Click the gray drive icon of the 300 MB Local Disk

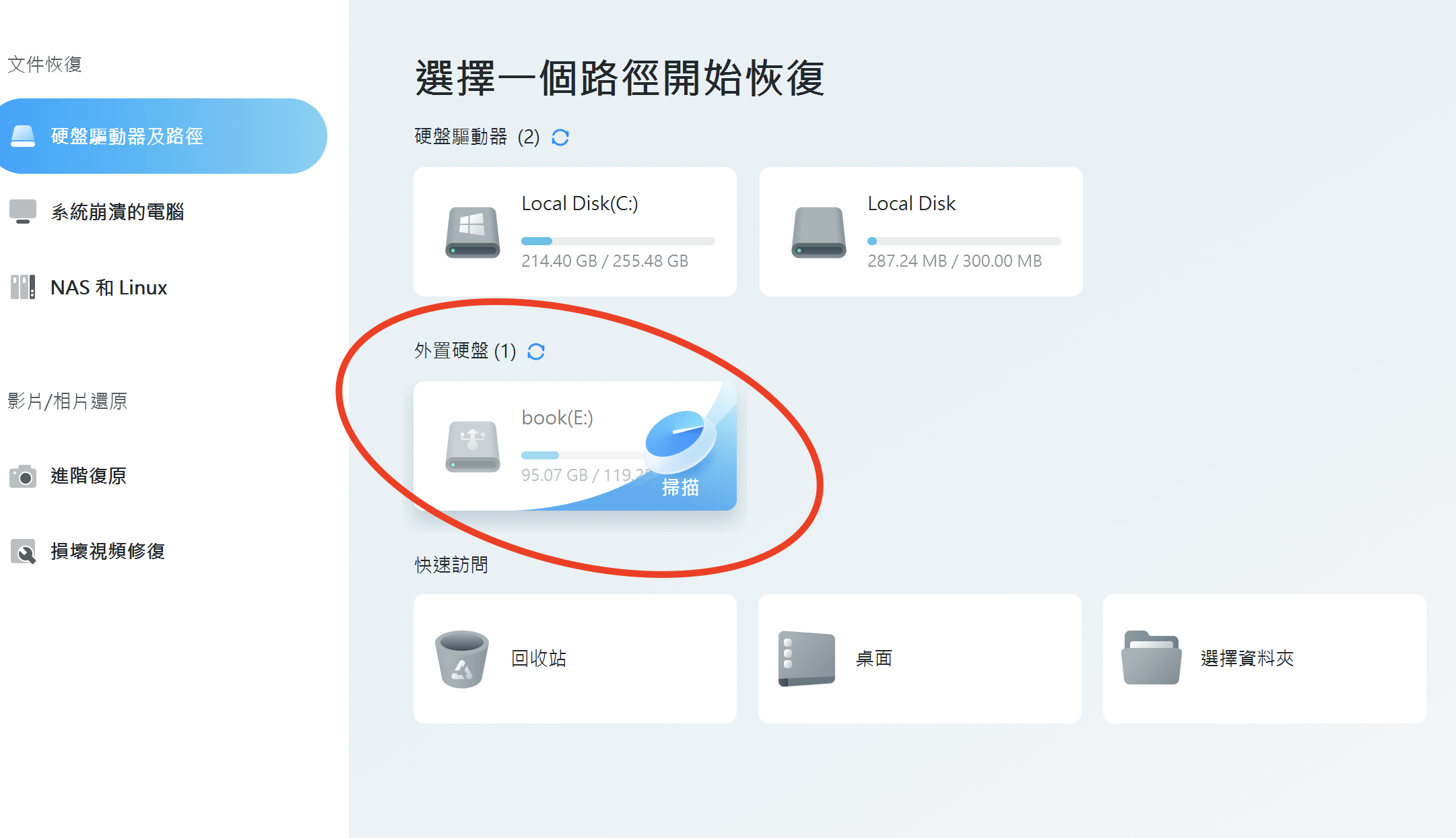818,232
